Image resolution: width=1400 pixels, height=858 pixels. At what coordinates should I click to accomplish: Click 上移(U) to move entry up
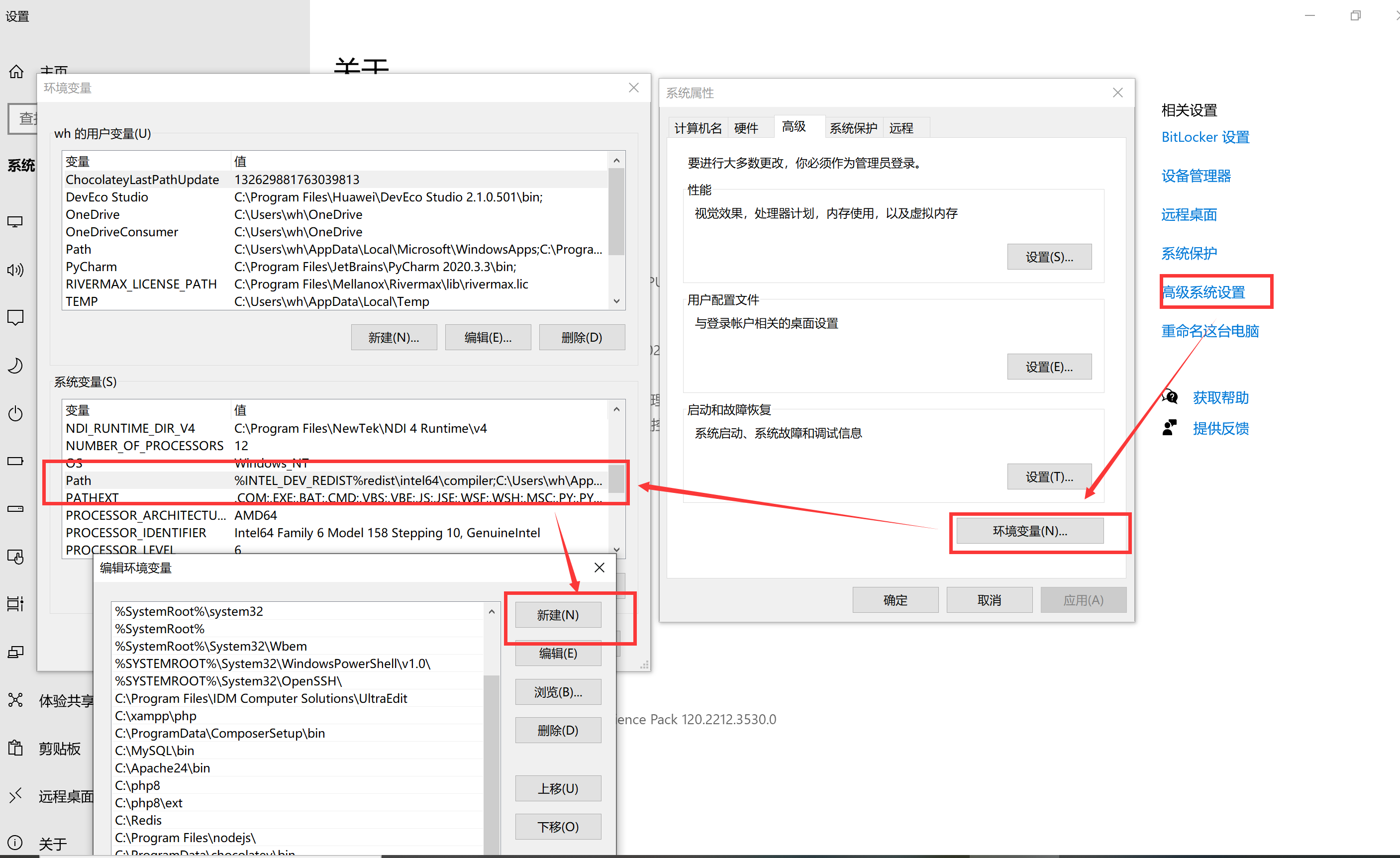(x=558, y=788)
